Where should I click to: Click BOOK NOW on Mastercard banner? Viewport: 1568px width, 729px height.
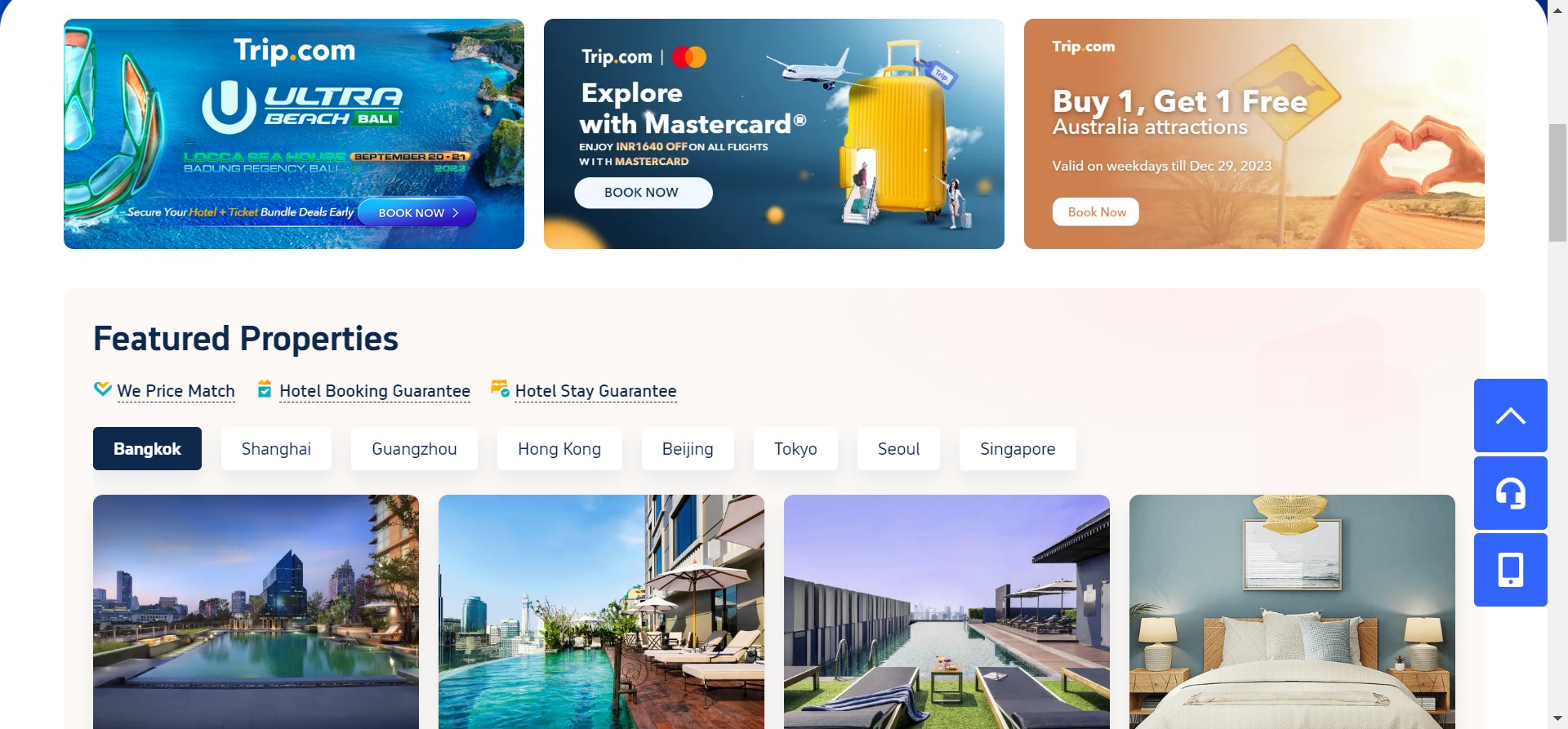[643, 193]
